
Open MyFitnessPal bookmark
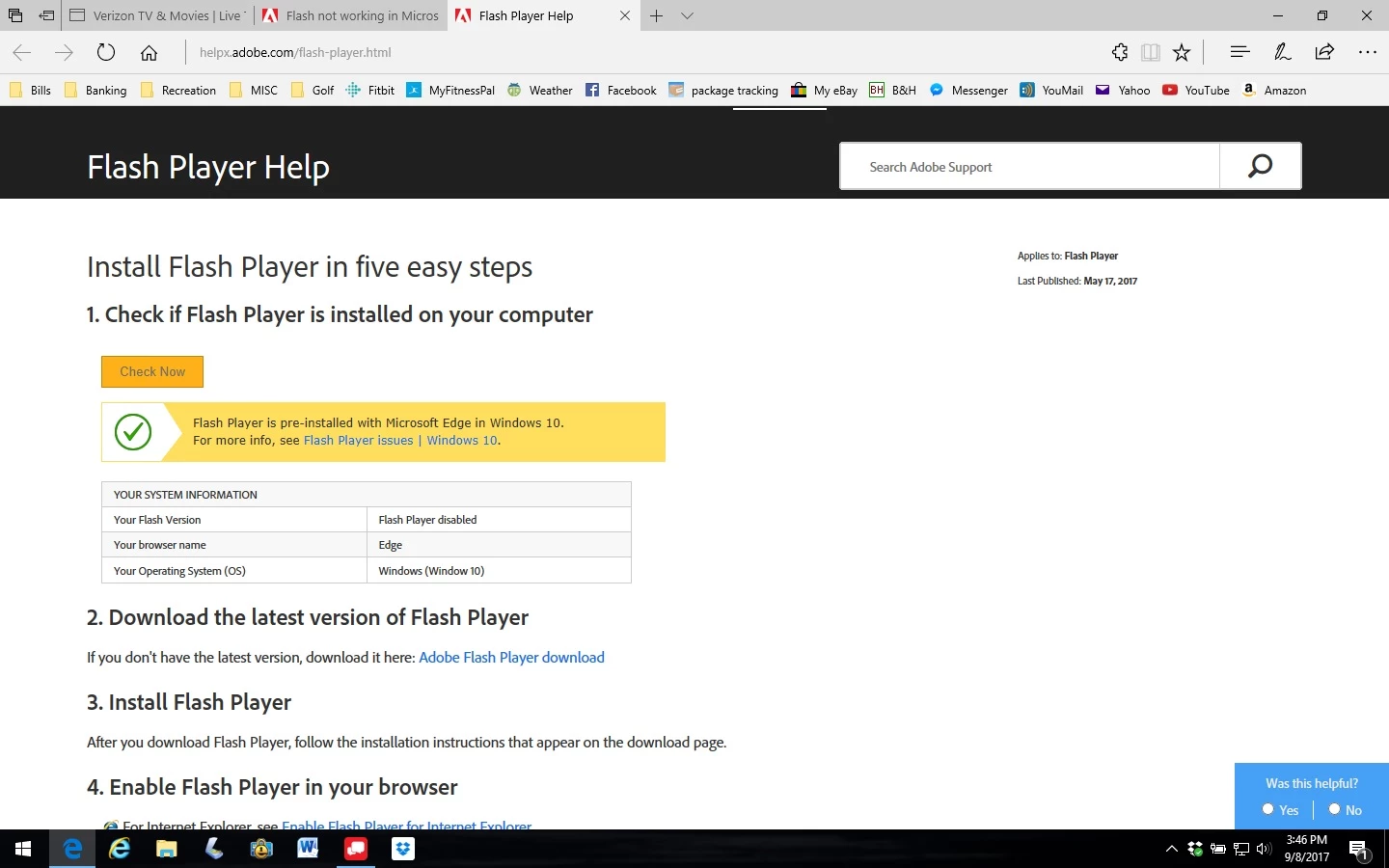(450, 91)
